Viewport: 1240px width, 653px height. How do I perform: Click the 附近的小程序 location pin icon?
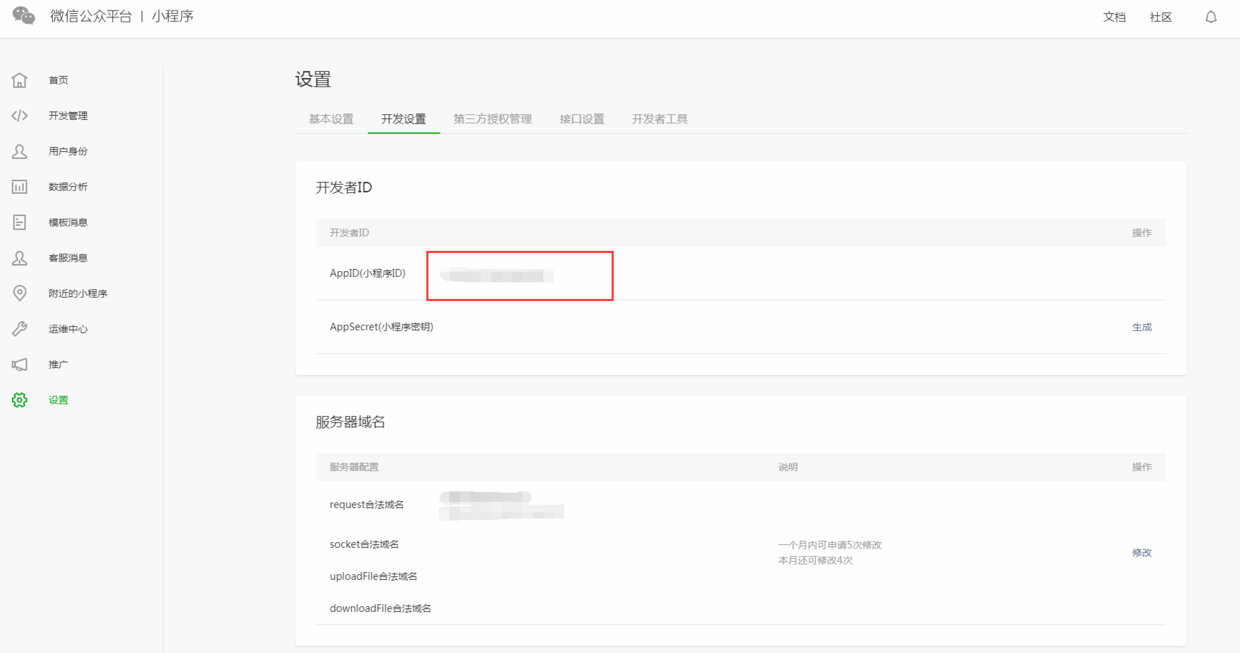(19, 293)
